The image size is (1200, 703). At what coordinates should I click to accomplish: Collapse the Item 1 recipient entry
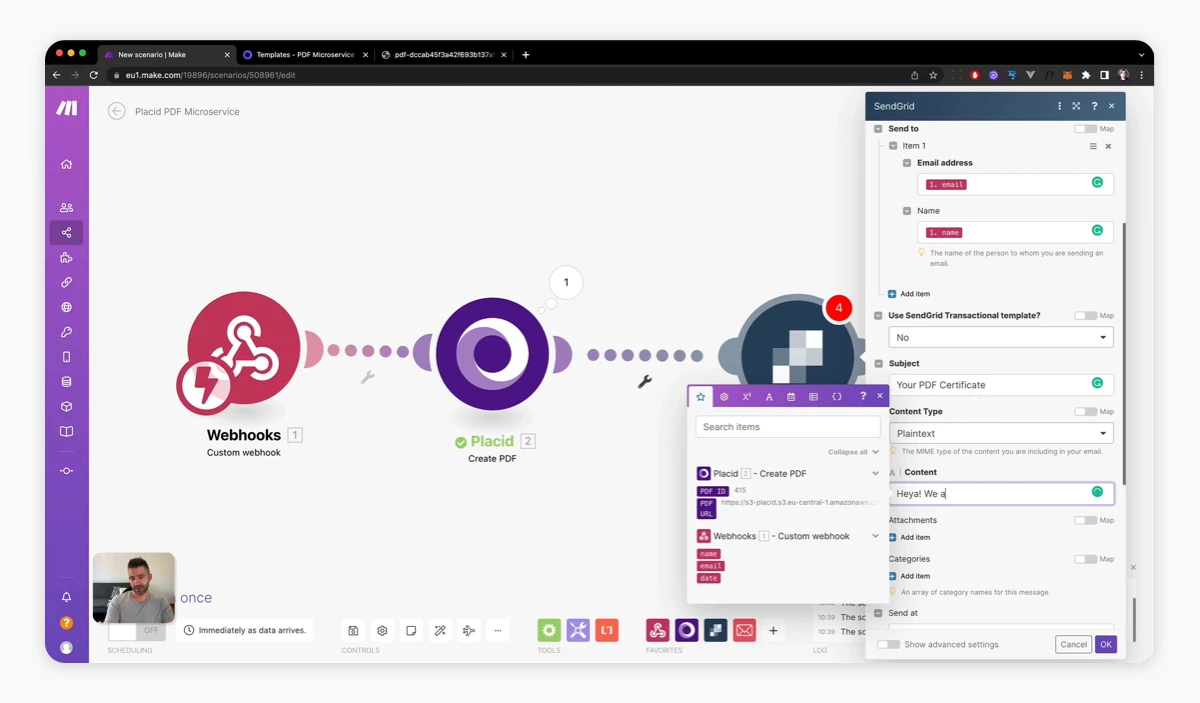pyautogui.click(x=893, y=146)
